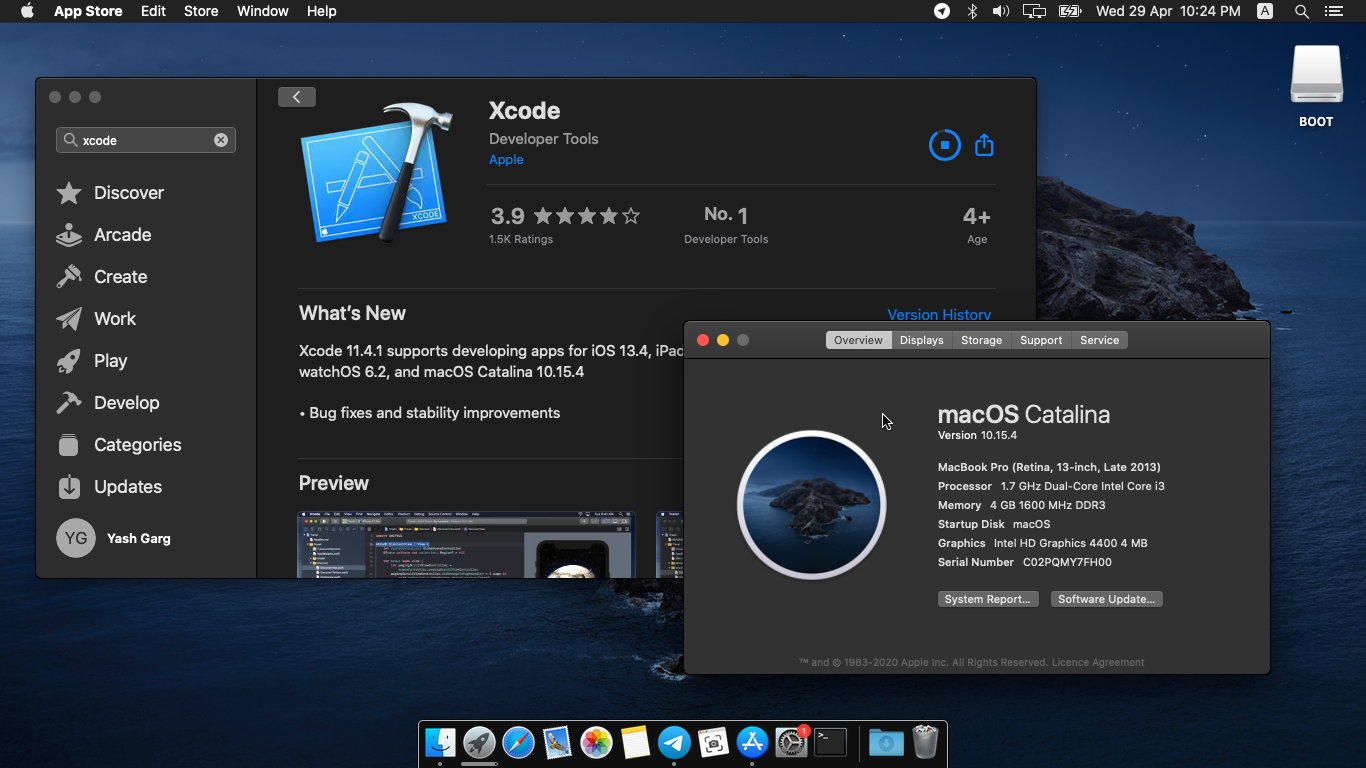The width and height of the screenshot is (1366, 768).
Task: Open the Develop section
Action: click(108, 403)
